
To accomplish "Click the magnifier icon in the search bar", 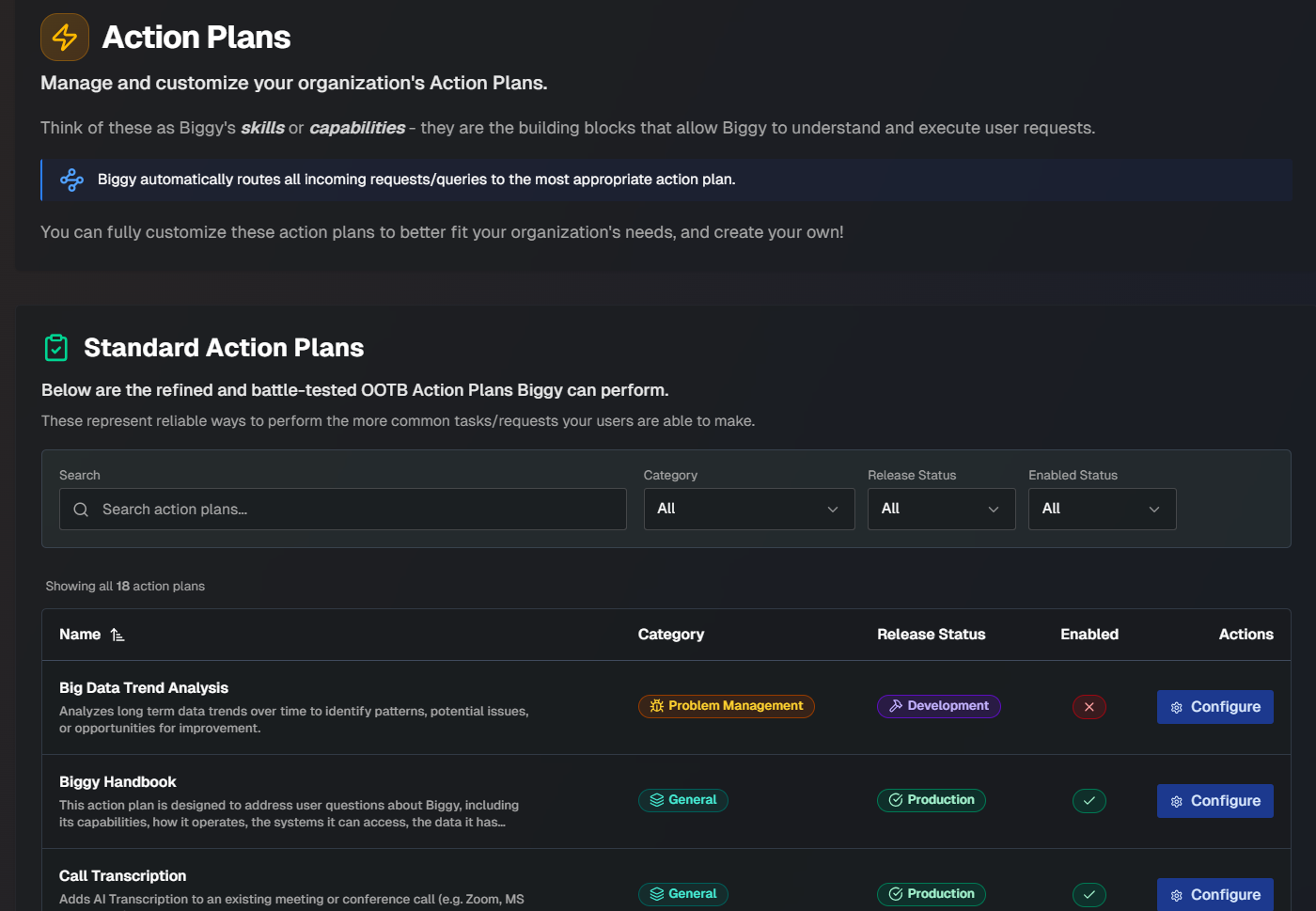I will click(80, 509).
